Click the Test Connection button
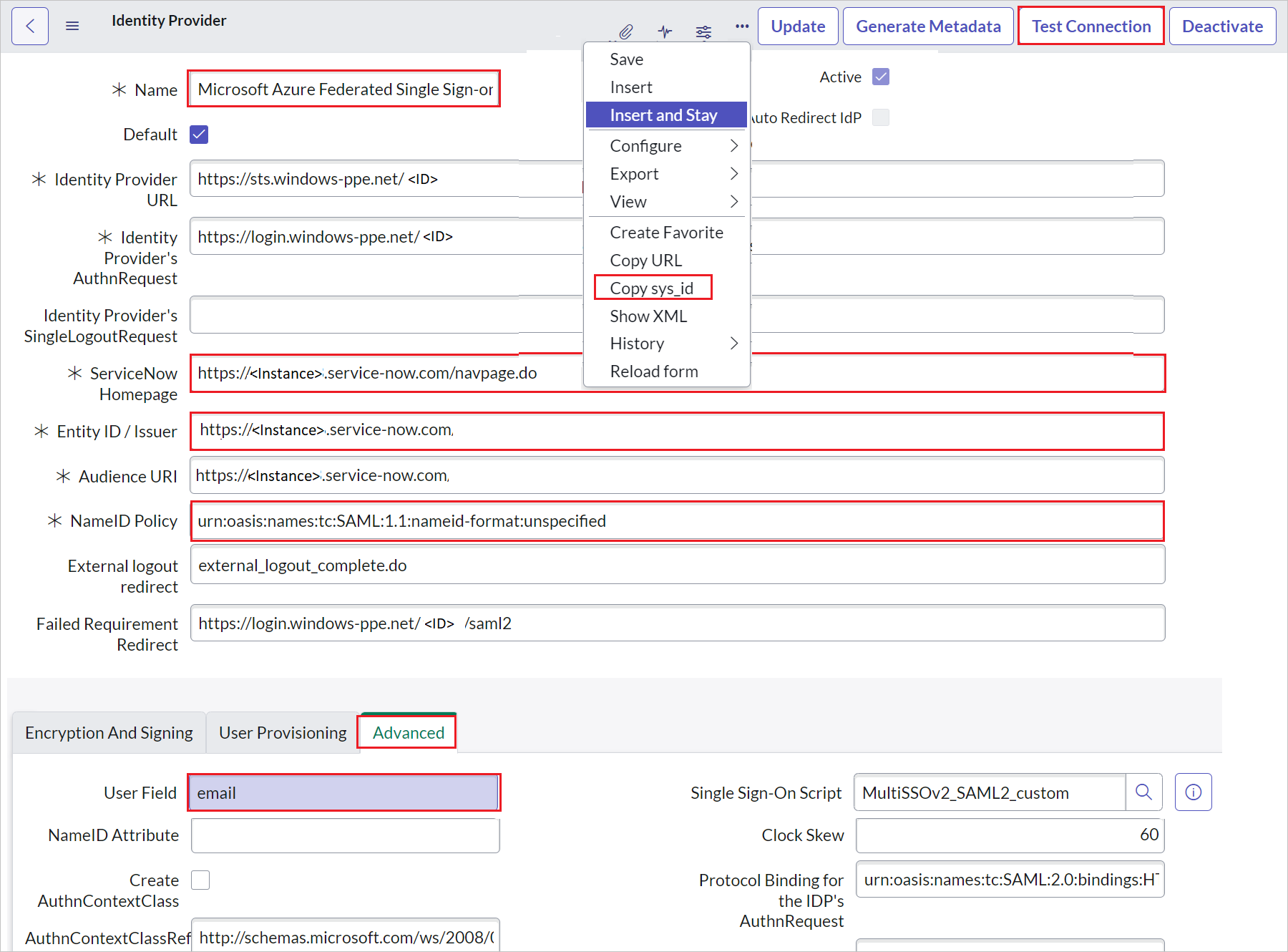Screen dimensions: 1288x952 tap(1091, 26)
